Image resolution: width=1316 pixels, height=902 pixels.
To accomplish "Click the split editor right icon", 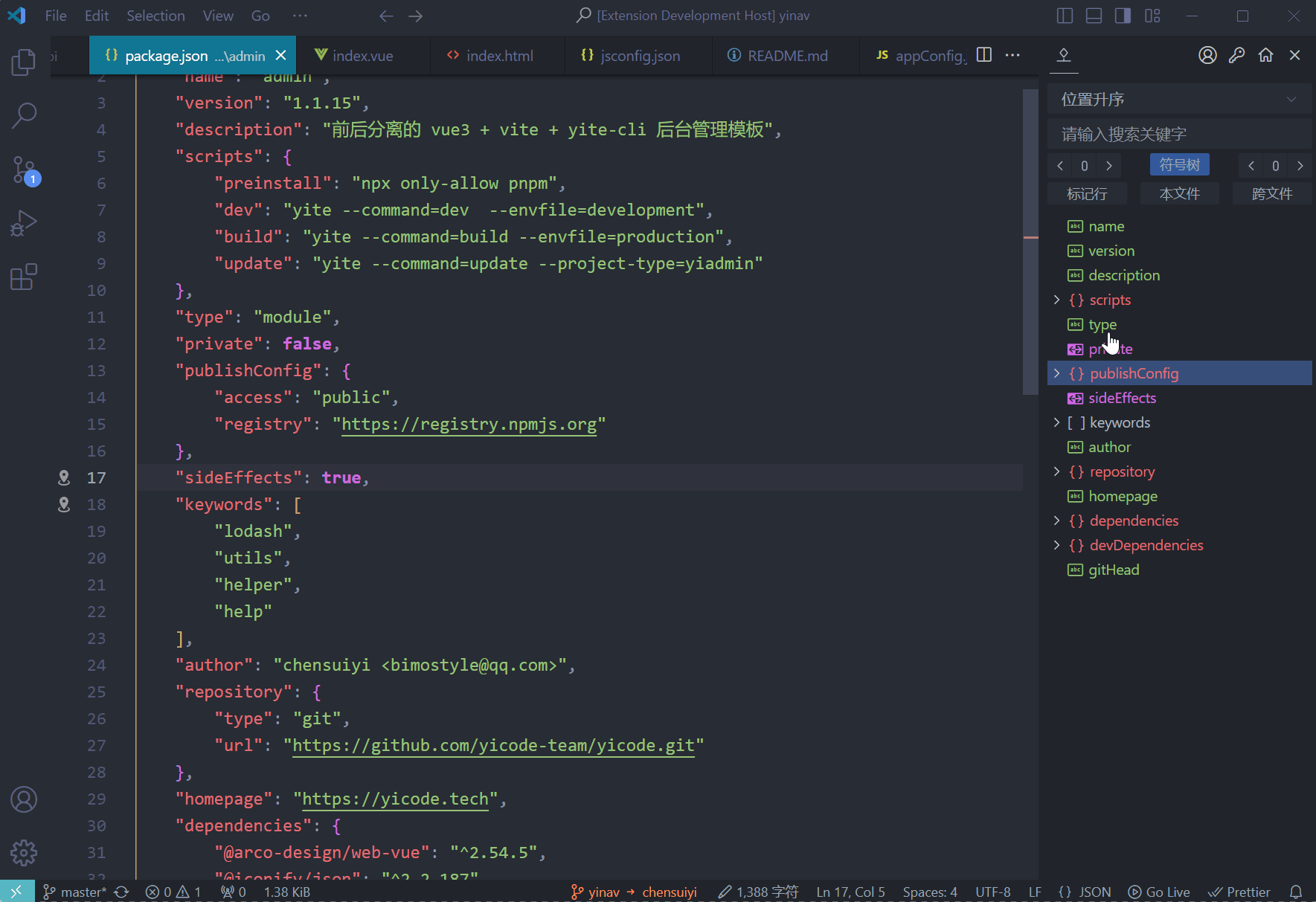I will pyautogui.click(x=983, y=55).
